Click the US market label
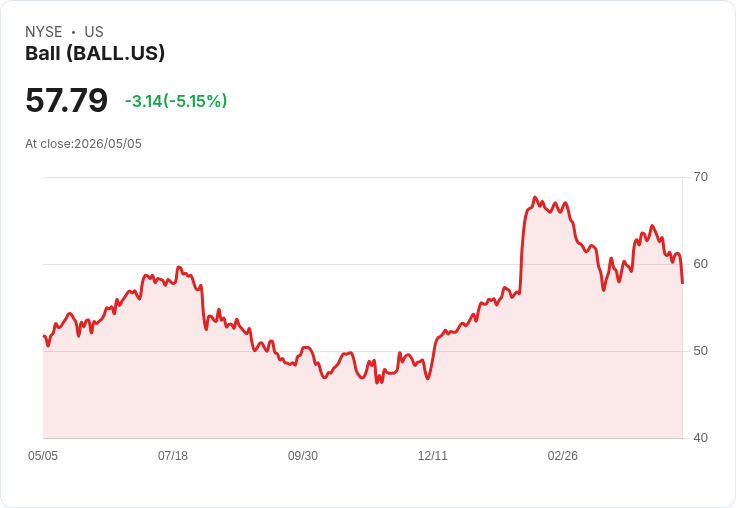The width and height of the screenshot is (736, 508). 94,32
